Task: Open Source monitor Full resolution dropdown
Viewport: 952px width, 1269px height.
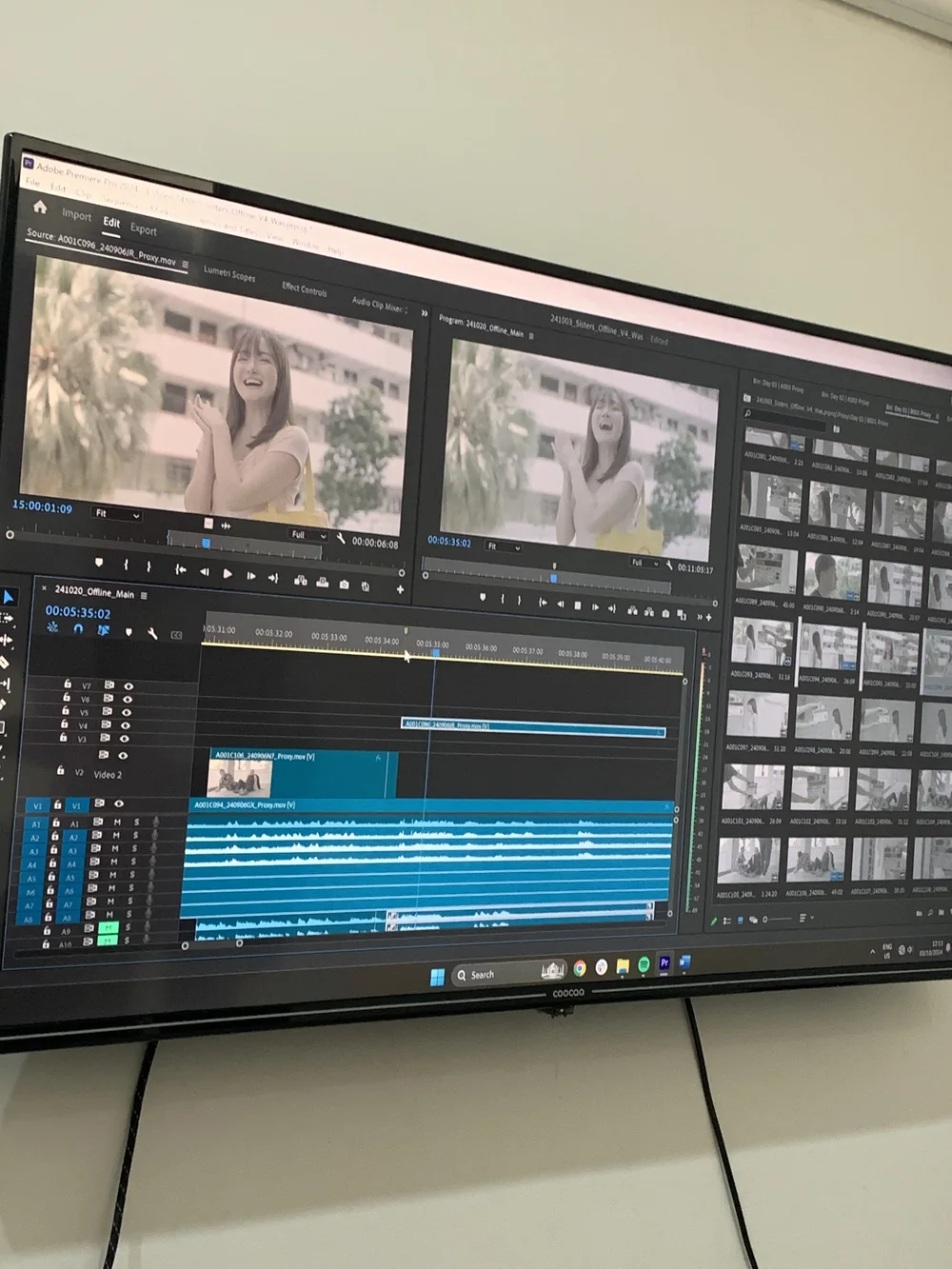Action: 308,535
